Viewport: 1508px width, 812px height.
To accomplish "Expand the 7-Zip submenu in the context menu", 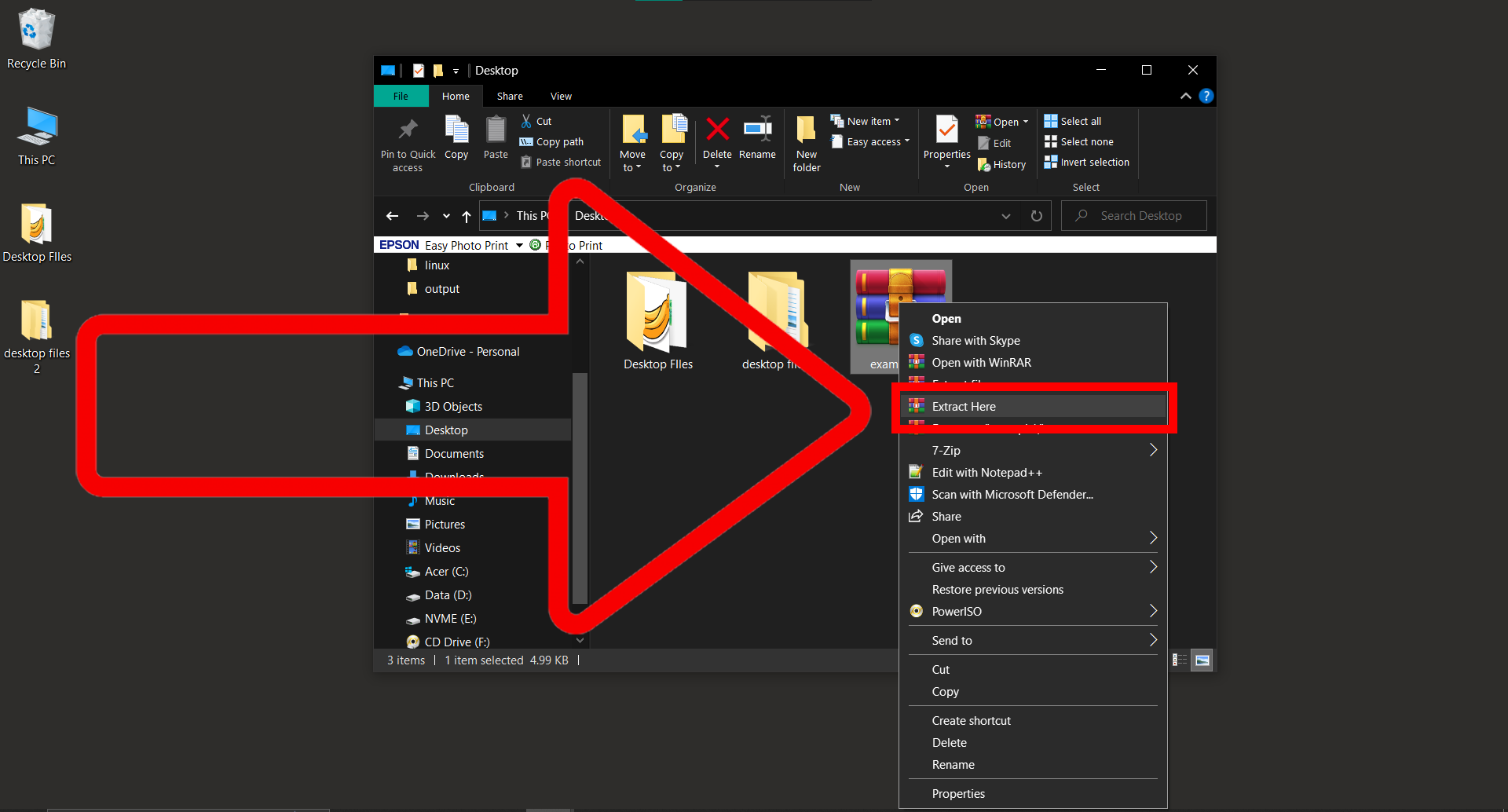I will tap(1033, 450).
